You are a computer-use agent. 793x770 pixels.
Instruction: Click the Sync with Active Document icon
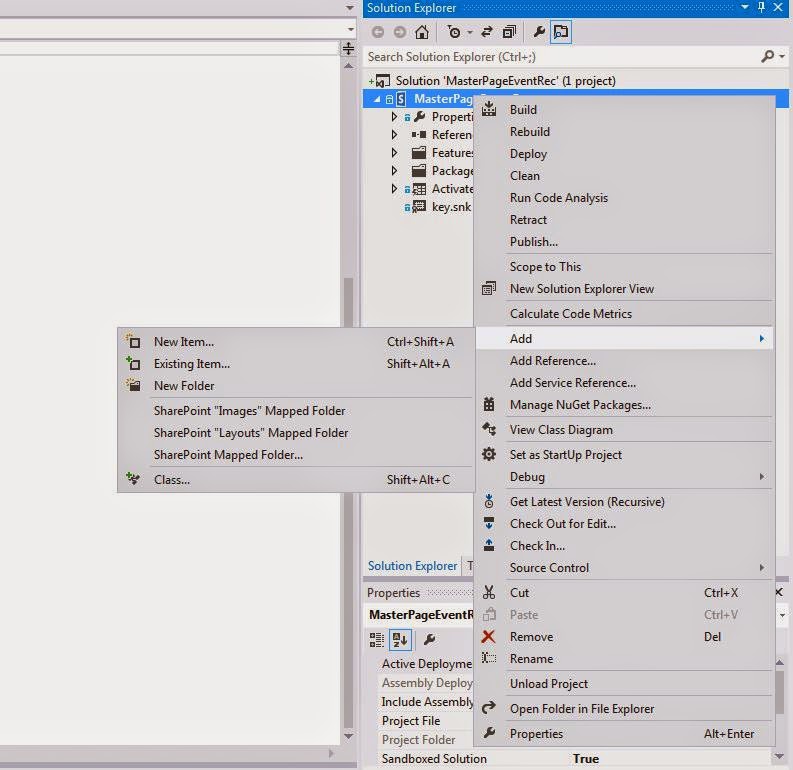click(x=487, y=32)
